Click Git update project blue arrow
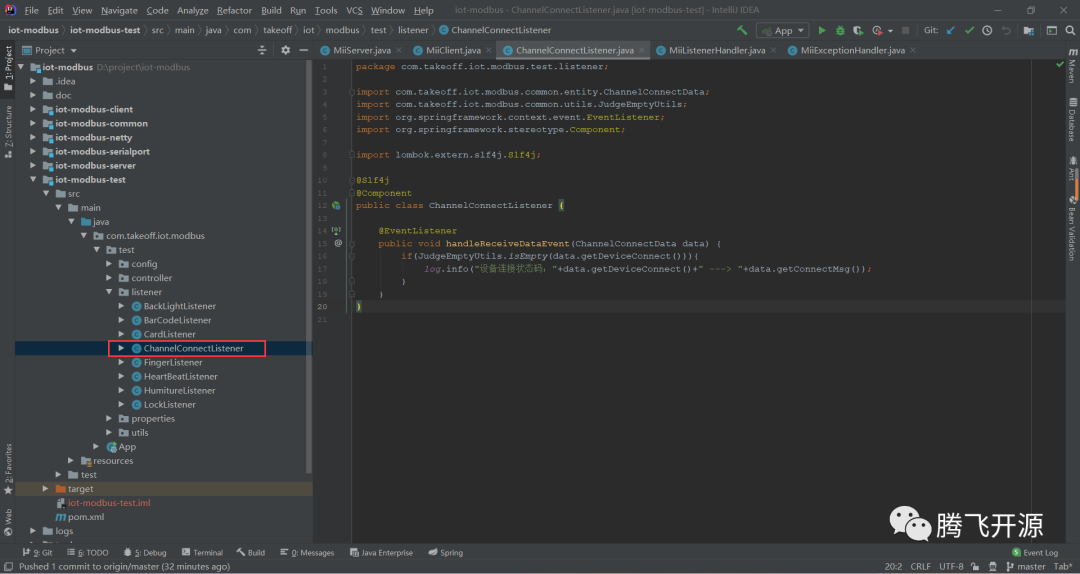Screen dimensions: 1080x574 [x=950, y=30]
